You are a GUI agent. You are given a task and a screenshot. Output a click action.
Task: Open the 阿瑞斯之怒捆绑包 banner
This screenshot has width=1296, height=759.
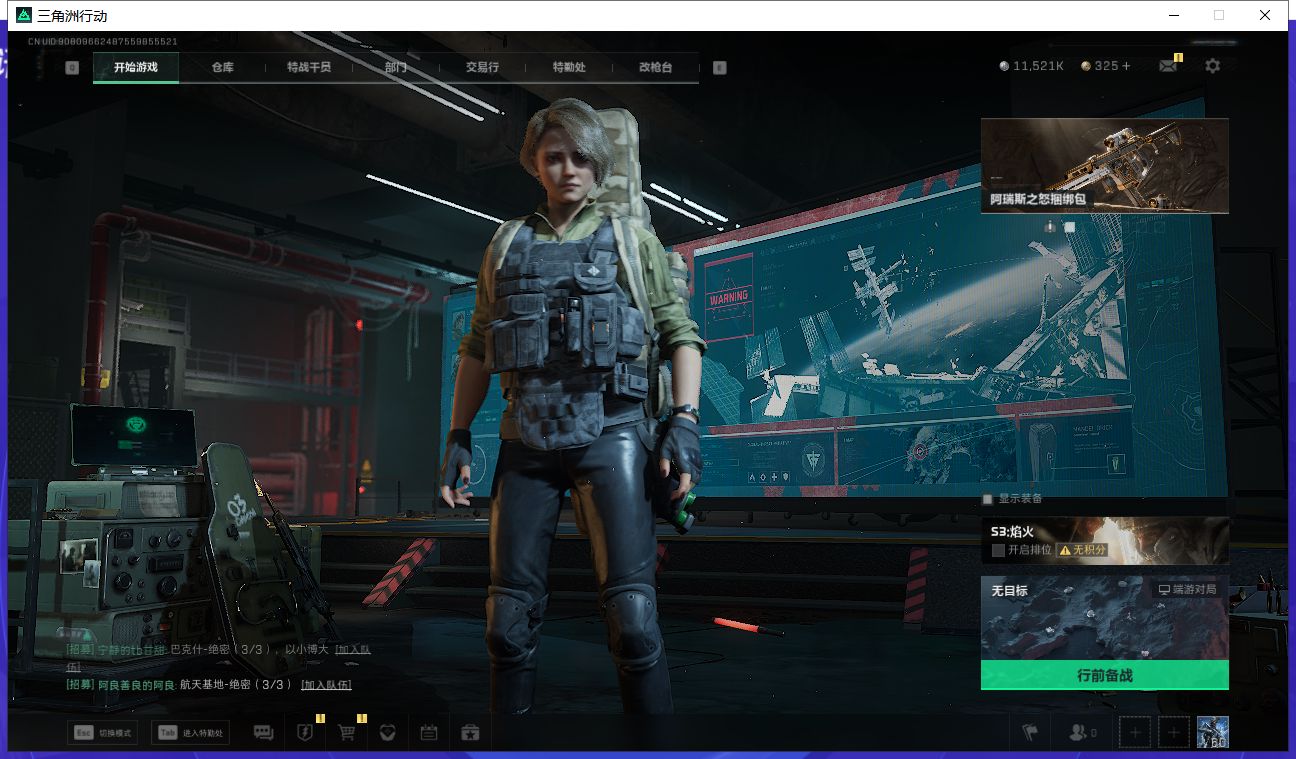point(1104,165)
